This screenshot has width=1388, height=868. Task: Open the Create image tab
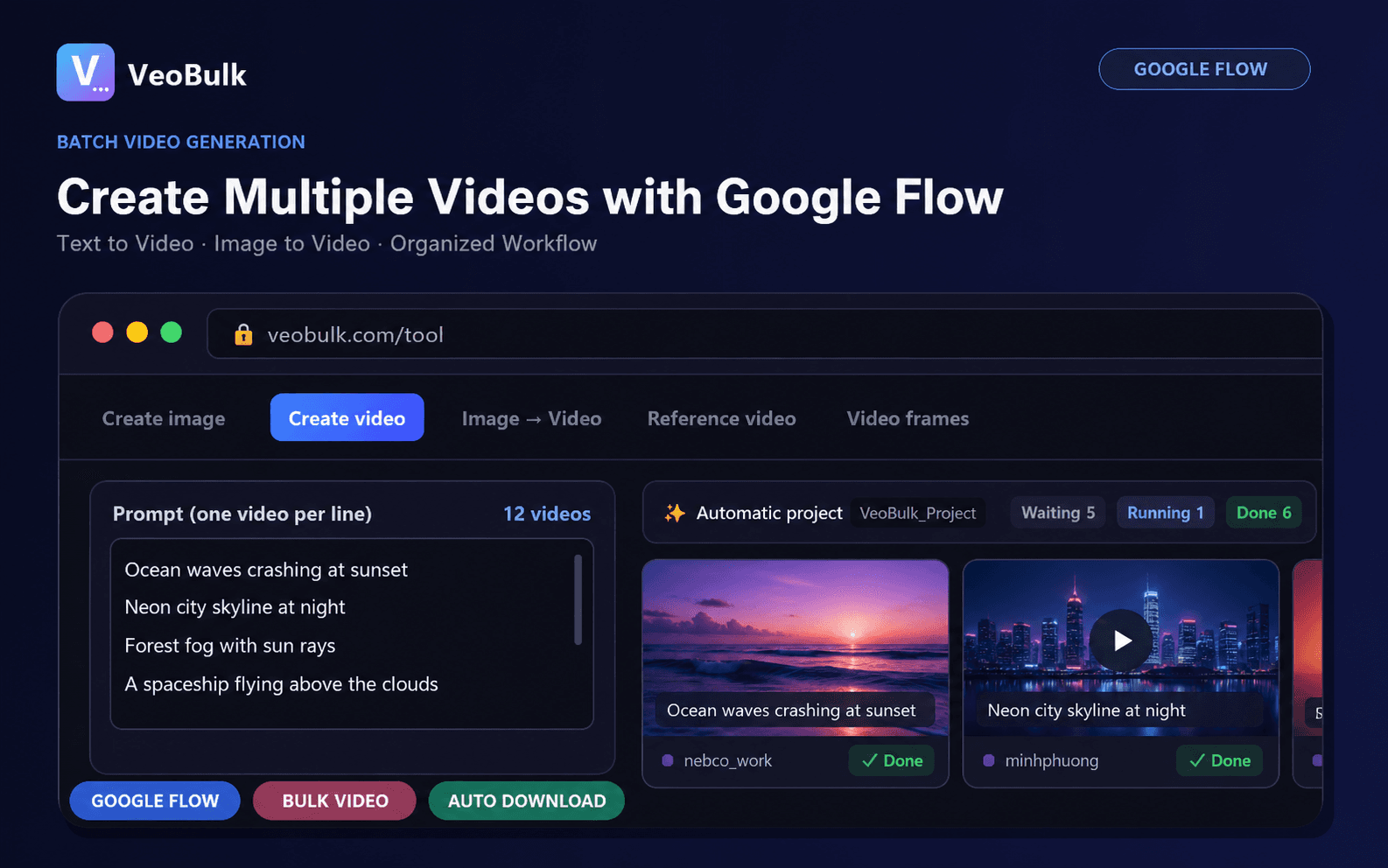click(164, 418)
